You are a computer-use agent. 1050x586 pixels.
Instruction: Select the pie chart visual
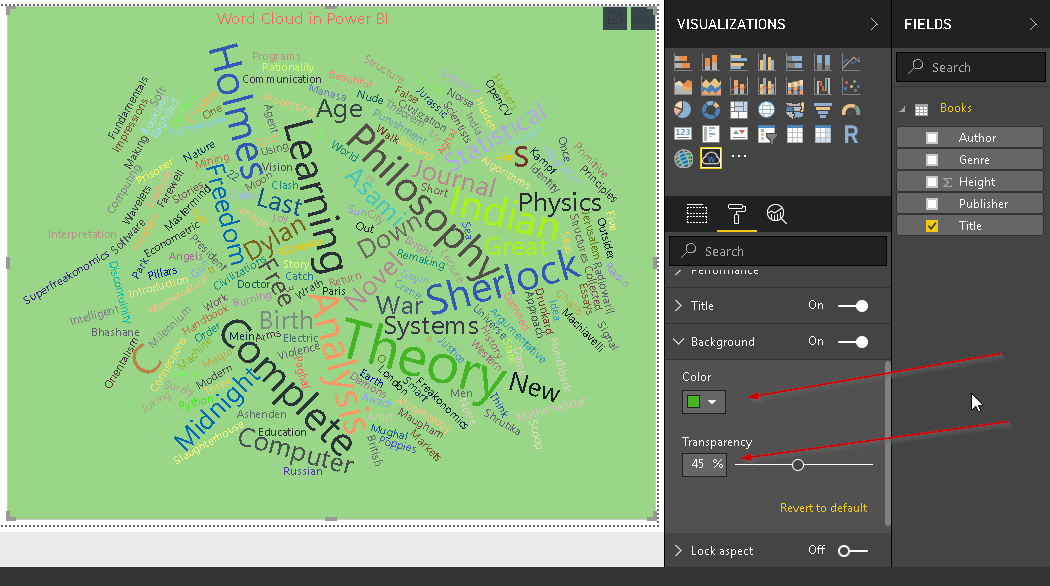coord(682,110)
